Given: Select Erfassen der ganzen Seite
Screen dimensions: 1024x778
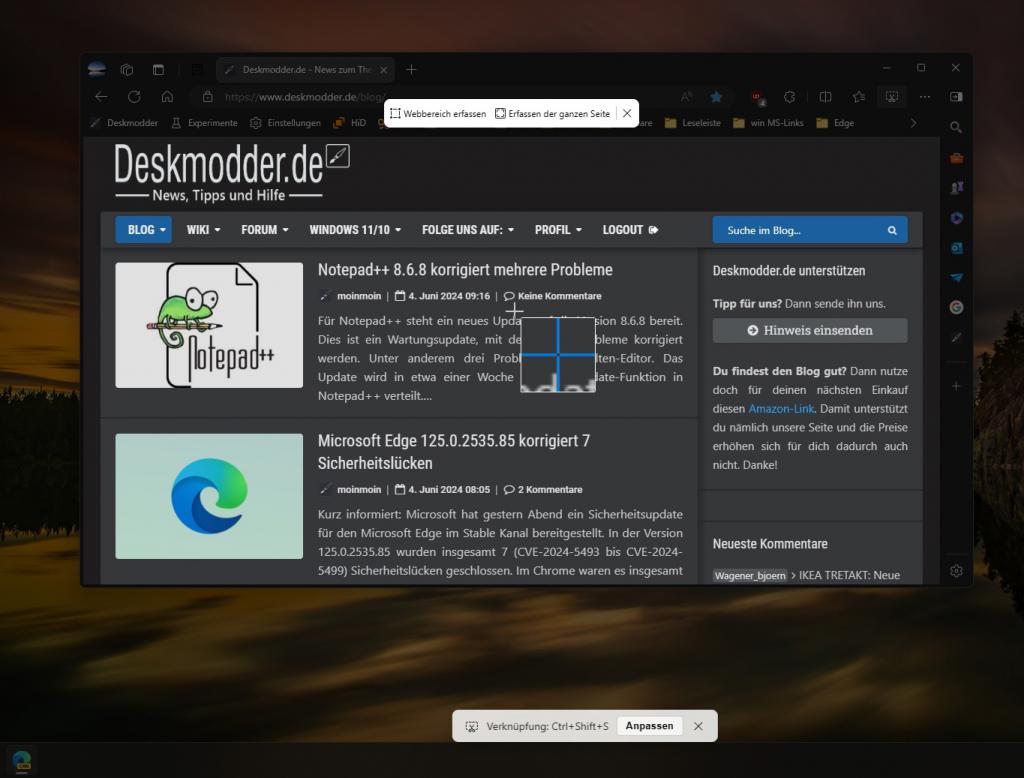Looking at the screenshot, I should pos(552,114).
